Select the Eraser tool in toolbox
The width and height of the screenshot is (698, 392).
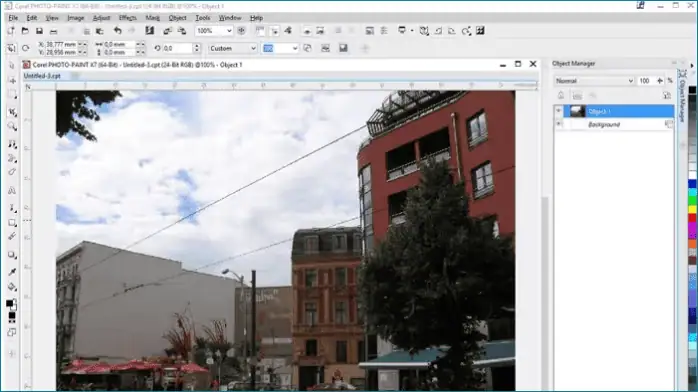(12, 173)
